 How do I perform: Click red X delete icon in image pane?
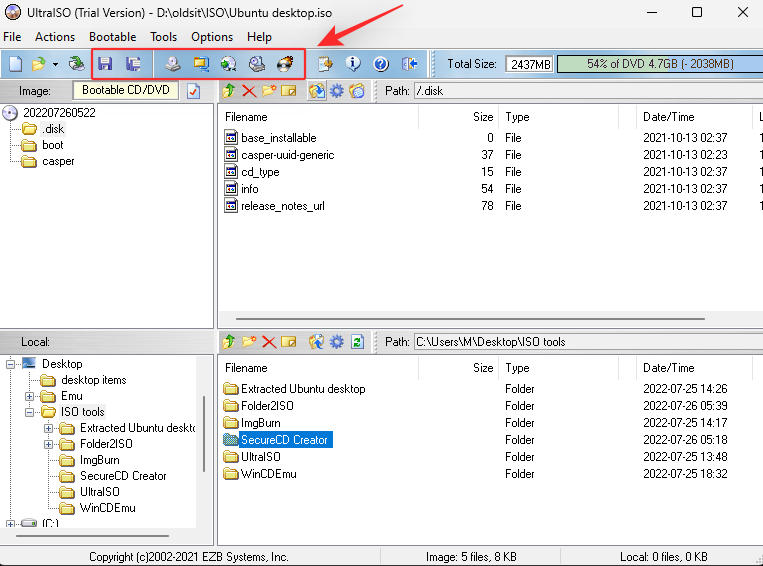click(249, 91)
